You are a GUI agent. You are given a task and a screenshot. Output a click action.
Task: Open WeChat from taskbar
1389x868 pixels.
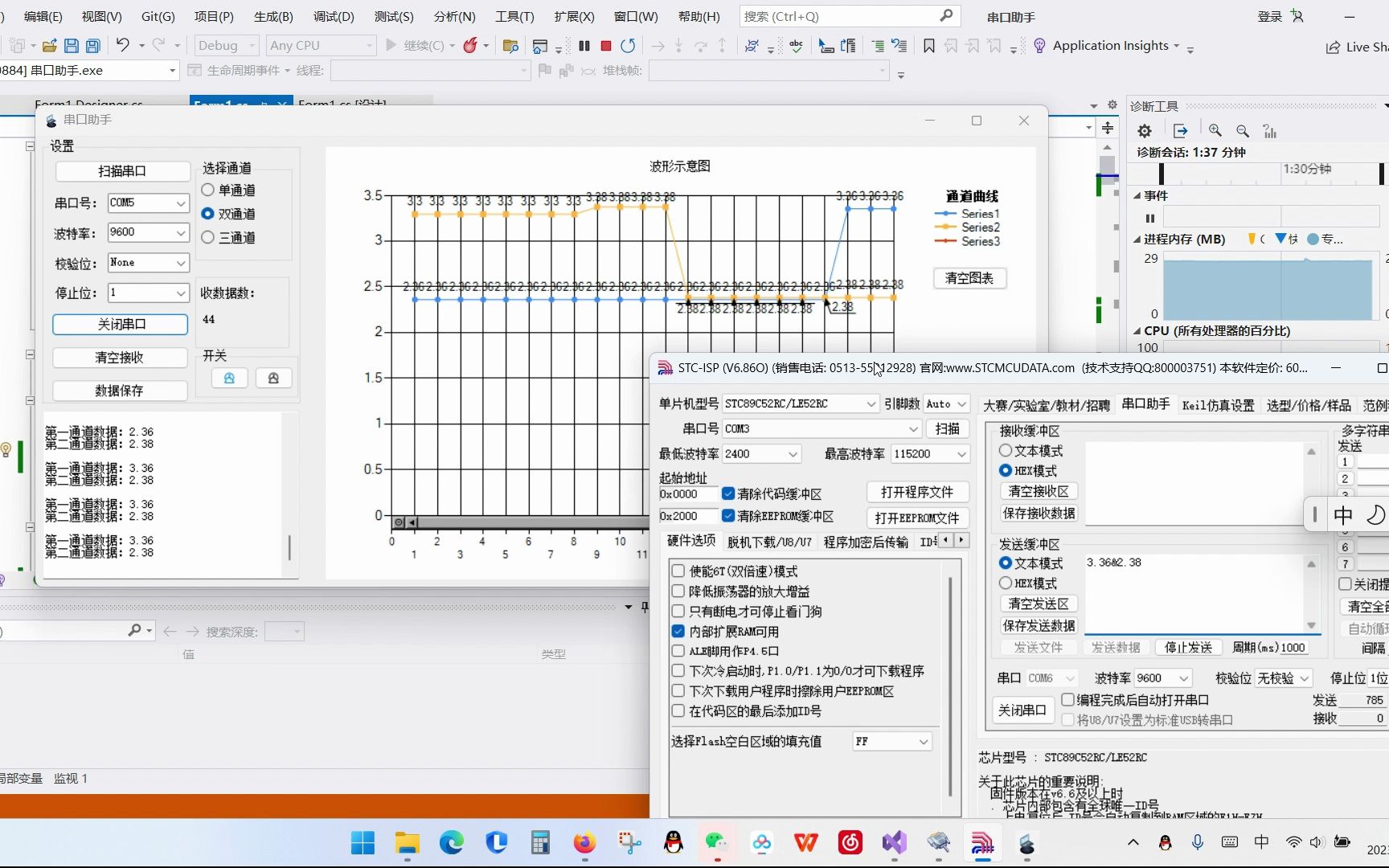717,842
